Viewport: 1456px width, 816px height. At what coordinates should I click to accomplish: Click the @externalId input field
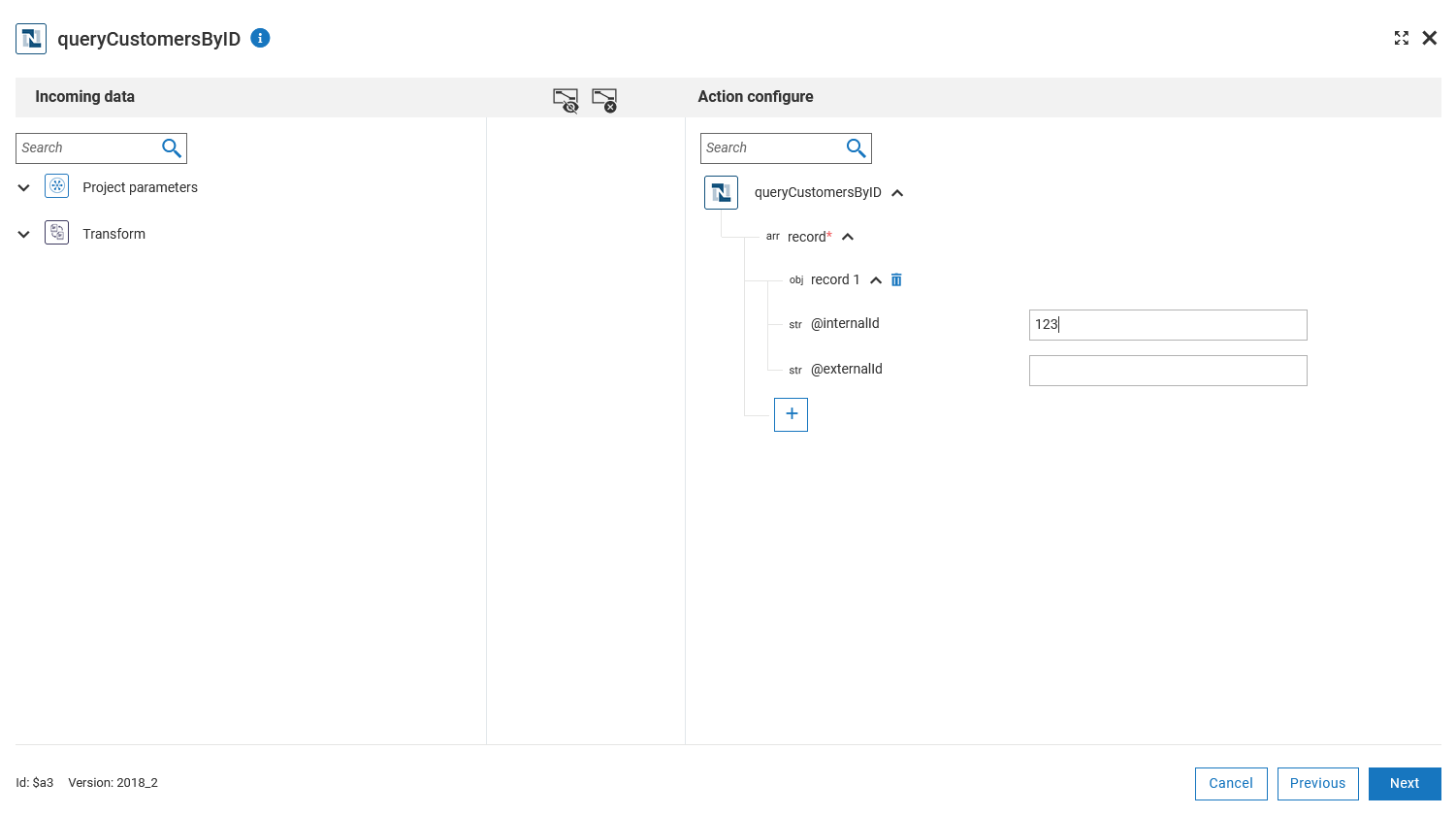(x=1167, y=370)
